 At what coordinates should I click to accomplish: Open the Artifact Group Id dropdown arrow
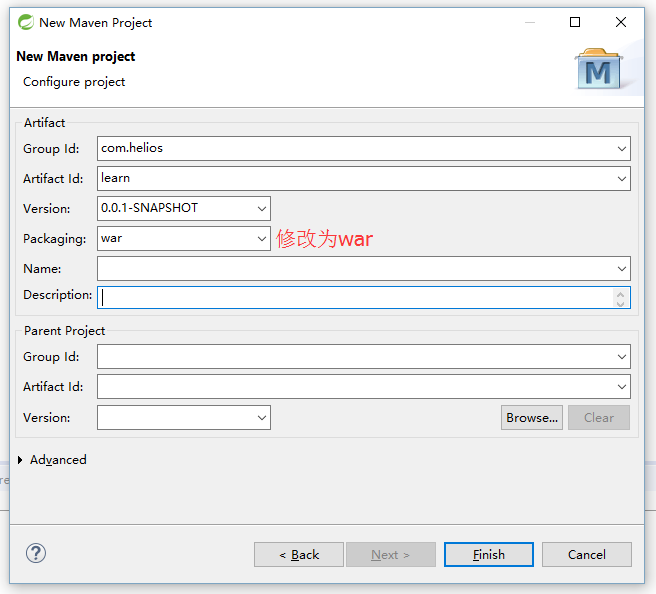(622, 148)
